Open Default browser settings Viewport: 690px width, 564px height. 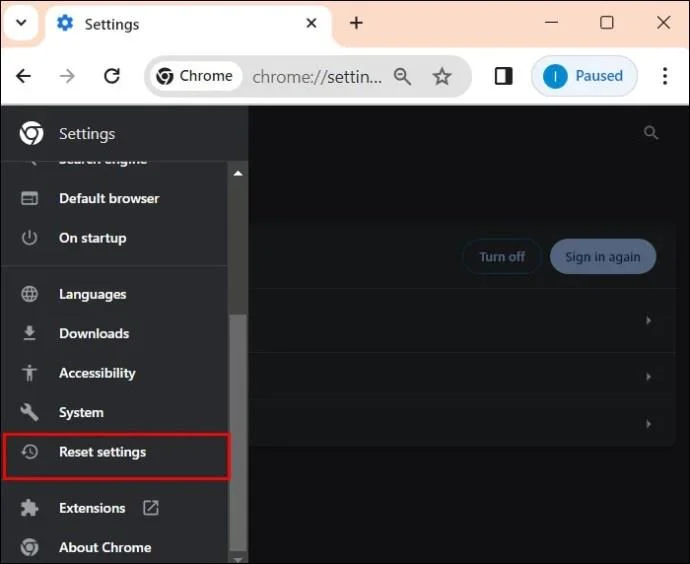pos(114,198)
